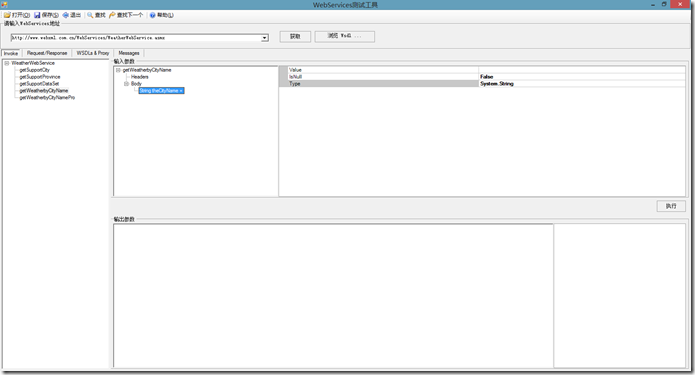Open the WSDLs & Proxy tab
Screen dimensions: 695x375
93,53
